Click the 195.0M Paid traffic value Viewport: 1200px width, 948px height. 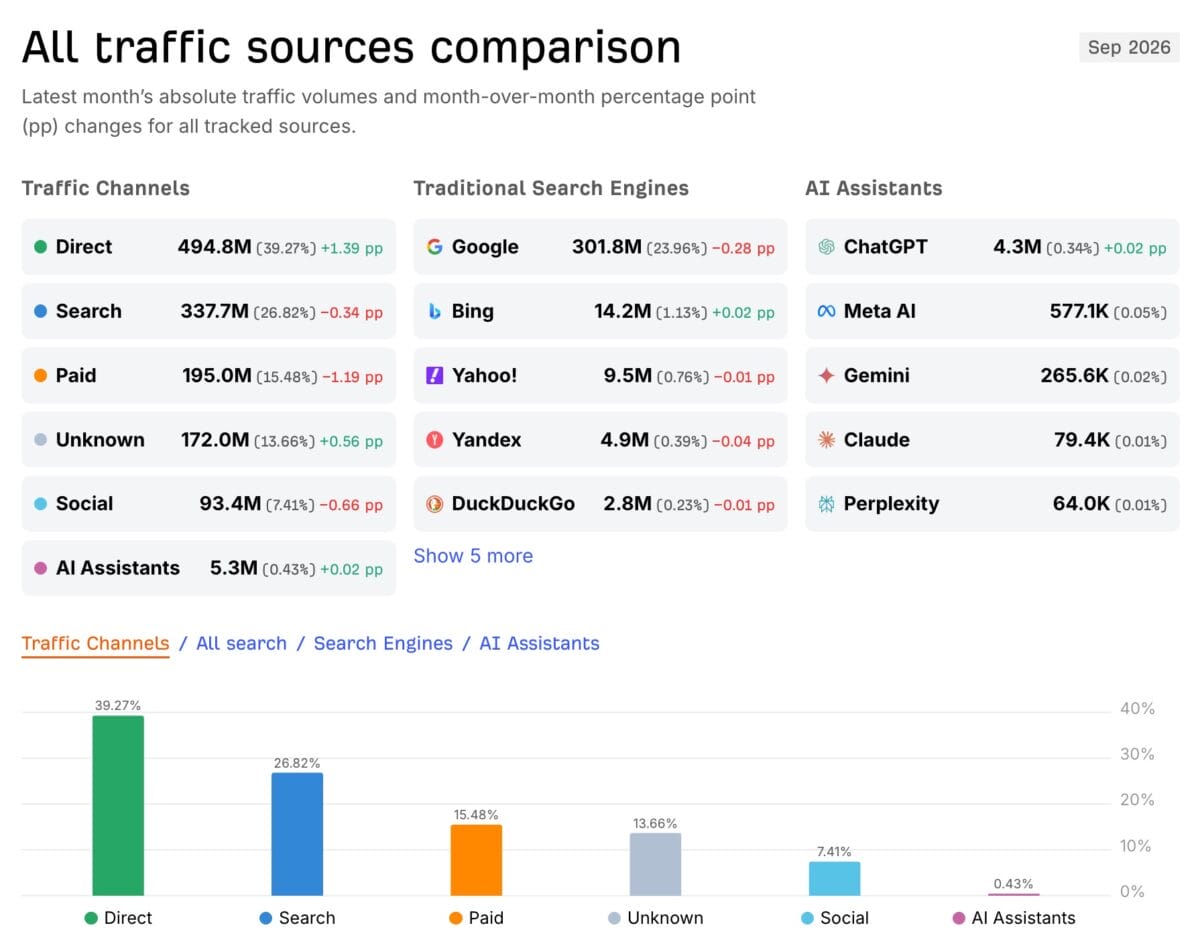point(216,375)
